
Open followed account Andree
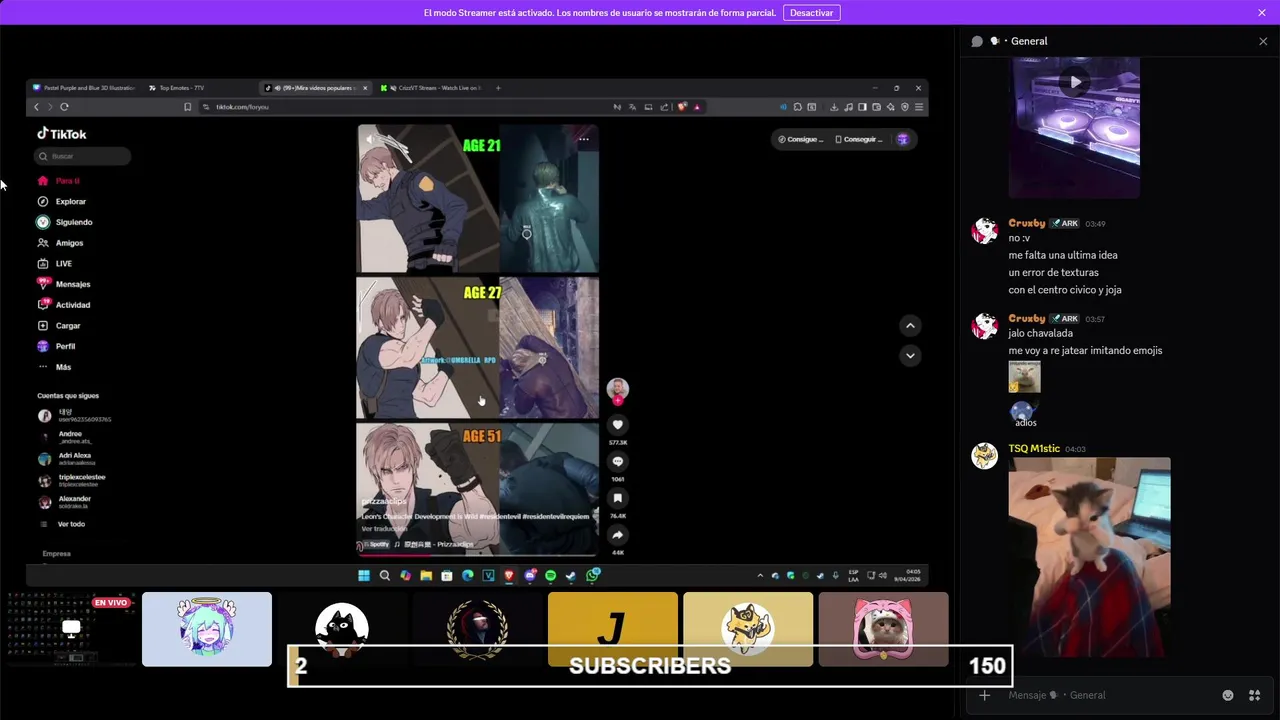65,437
